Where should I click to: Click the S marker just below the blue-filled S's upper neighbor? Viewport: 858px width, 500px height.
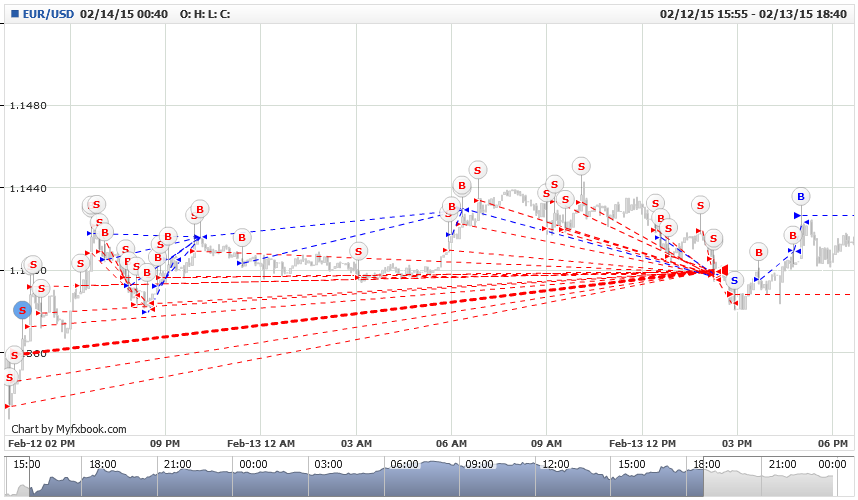40,288
